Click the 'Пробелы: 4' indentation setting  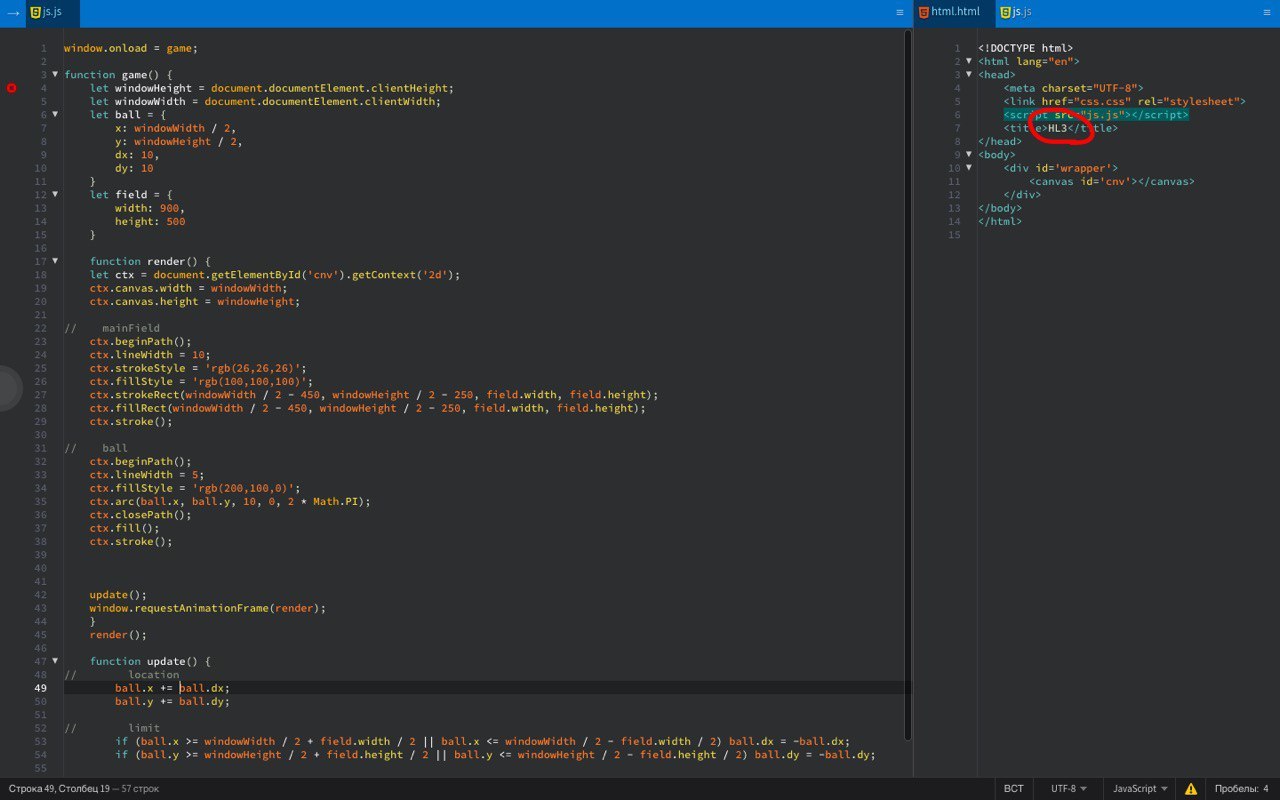pyautogui.click(x=1241, y=789)
